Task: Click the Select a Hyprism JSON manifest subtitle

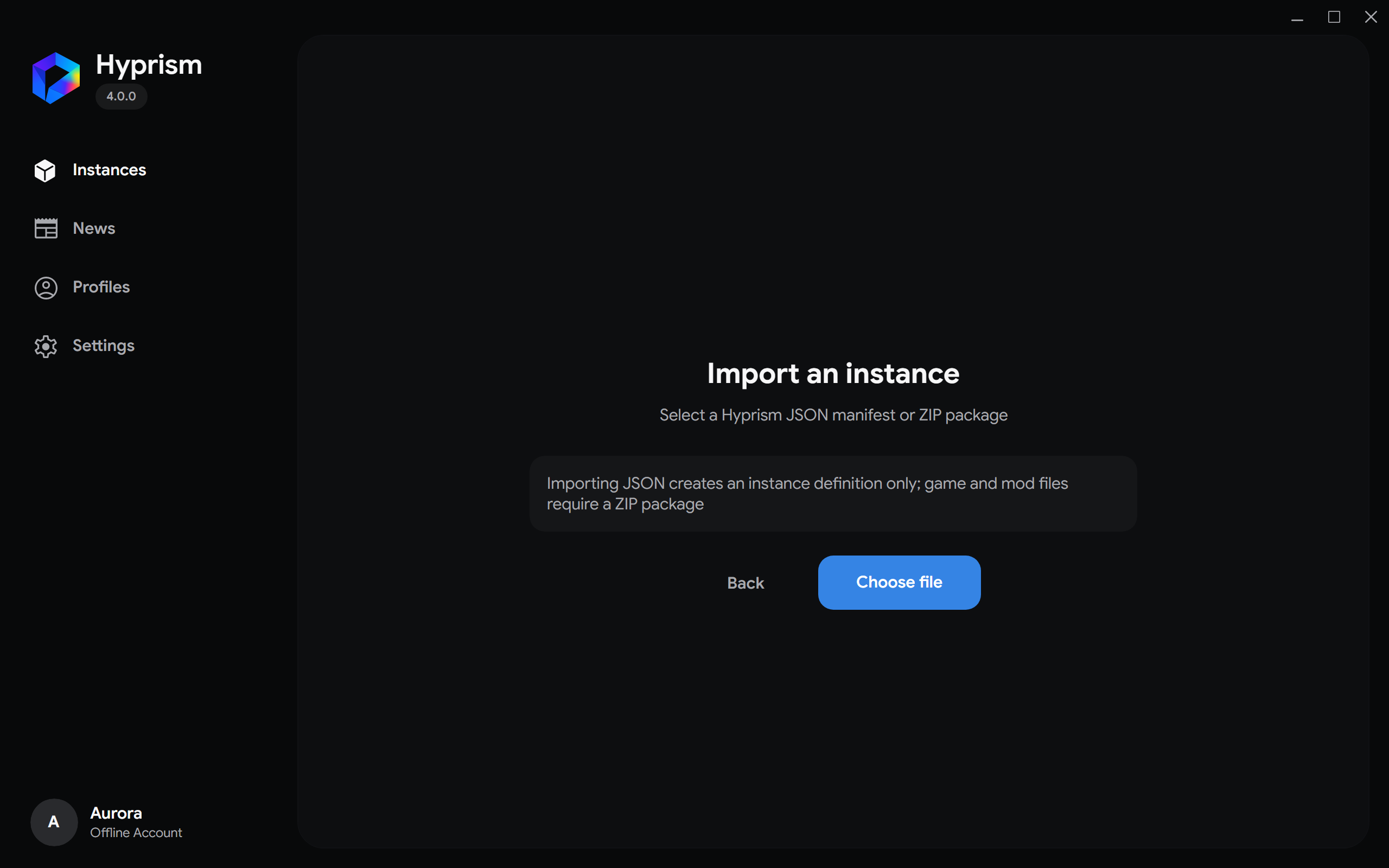Action: click(x=833, y=415)
